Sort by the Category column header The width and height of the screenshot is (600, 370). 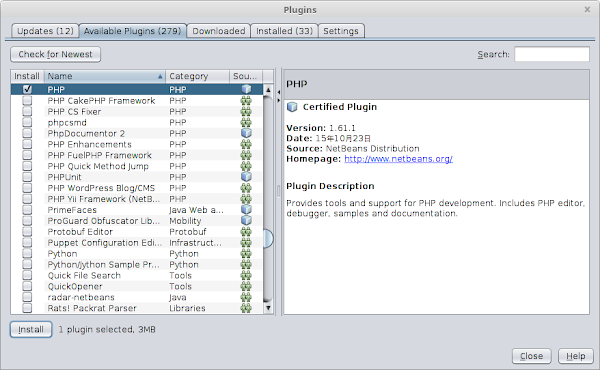[x=197, y=76]
